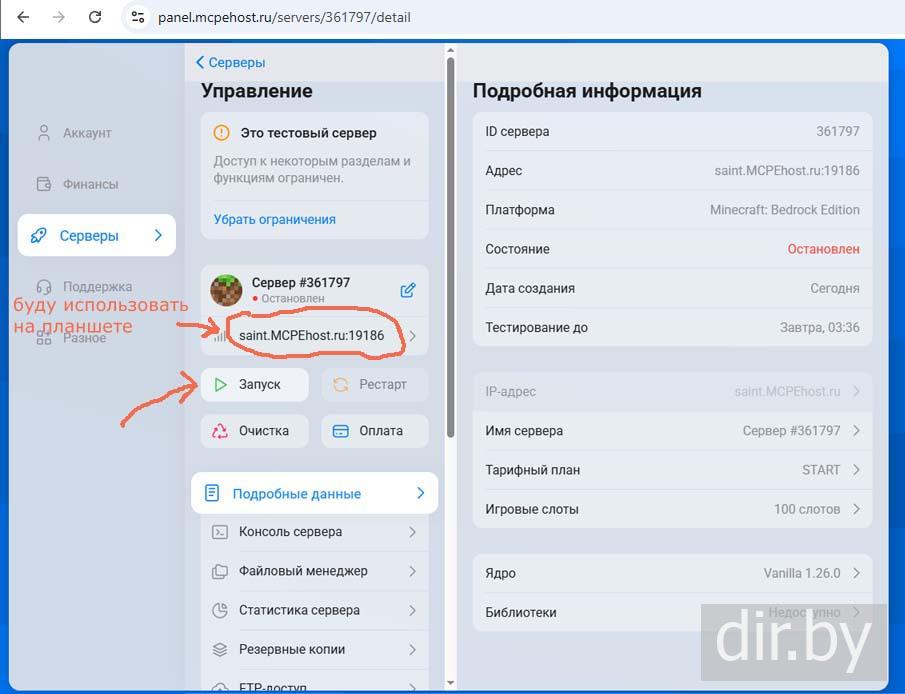Click the Рестарт button
This screenshot has width=905, height=694.
tap(375, 385)
